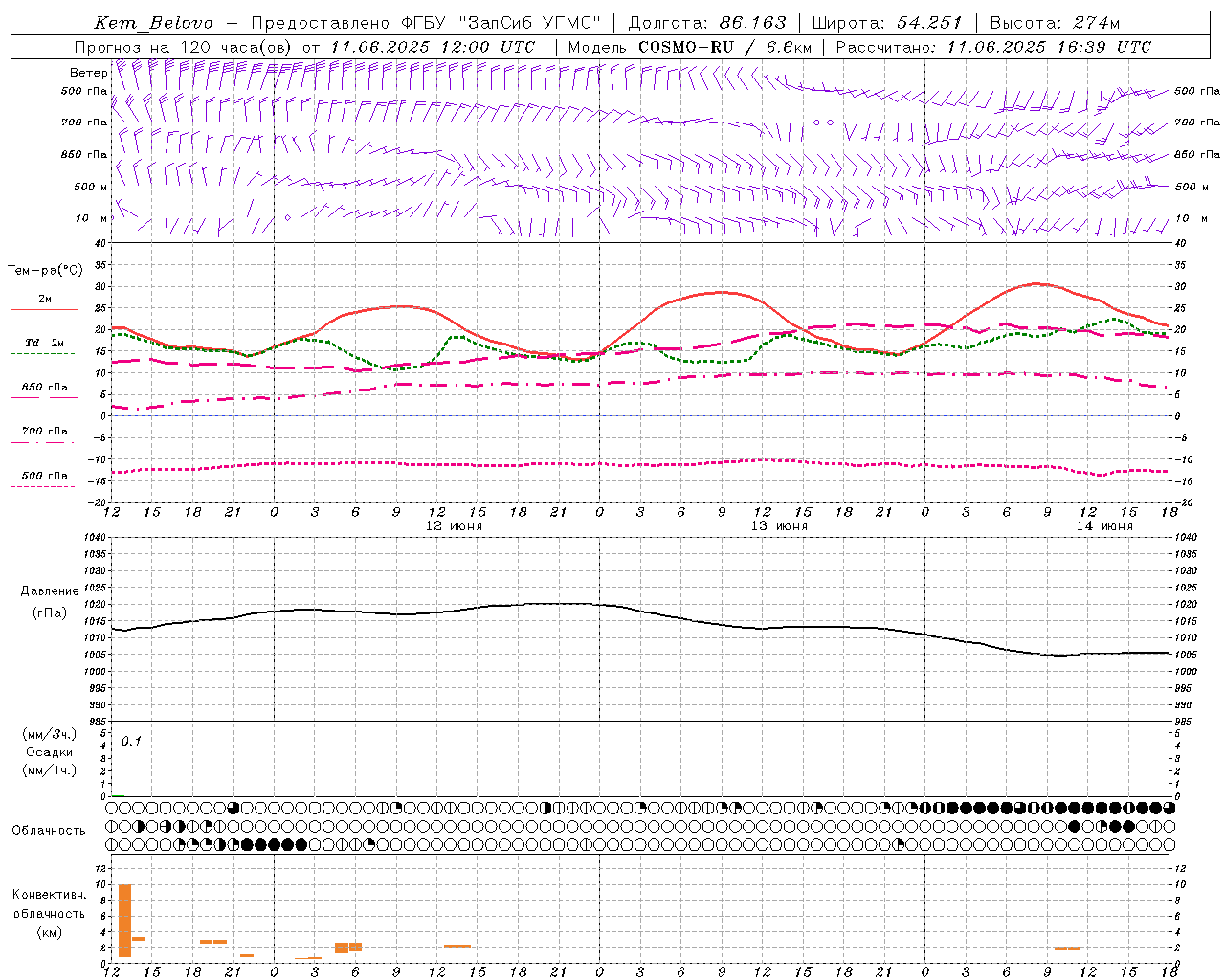Click '700 гПа' in the temperature legend
This screenshot has width=1225, height=980.
pyautogui.click(x=45, y=432)
